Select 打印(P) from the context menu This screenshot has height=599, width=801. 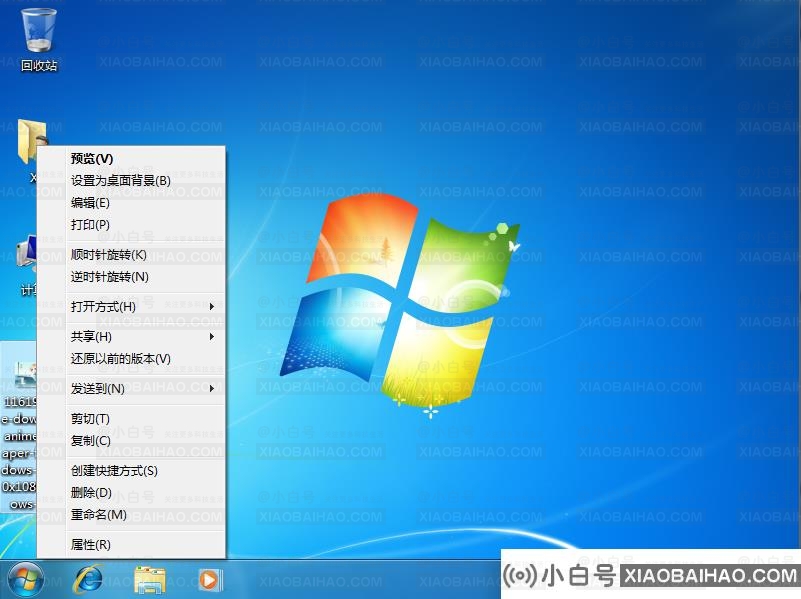coord(132,225)
